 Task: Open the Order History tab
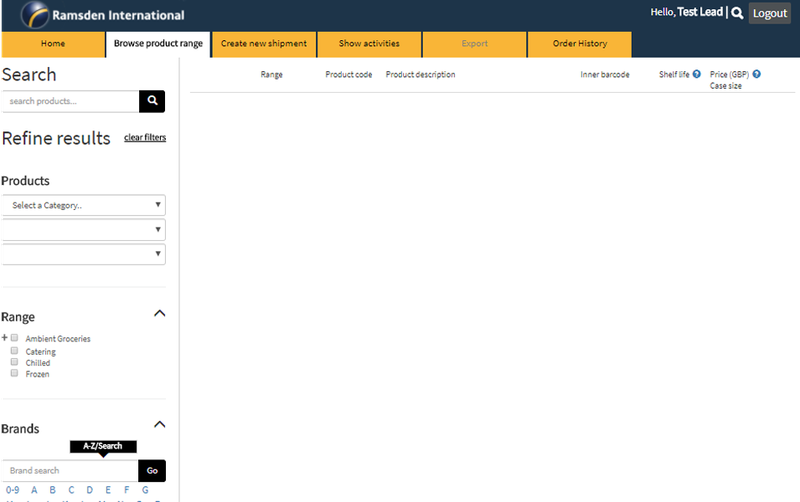coord(580,44)
